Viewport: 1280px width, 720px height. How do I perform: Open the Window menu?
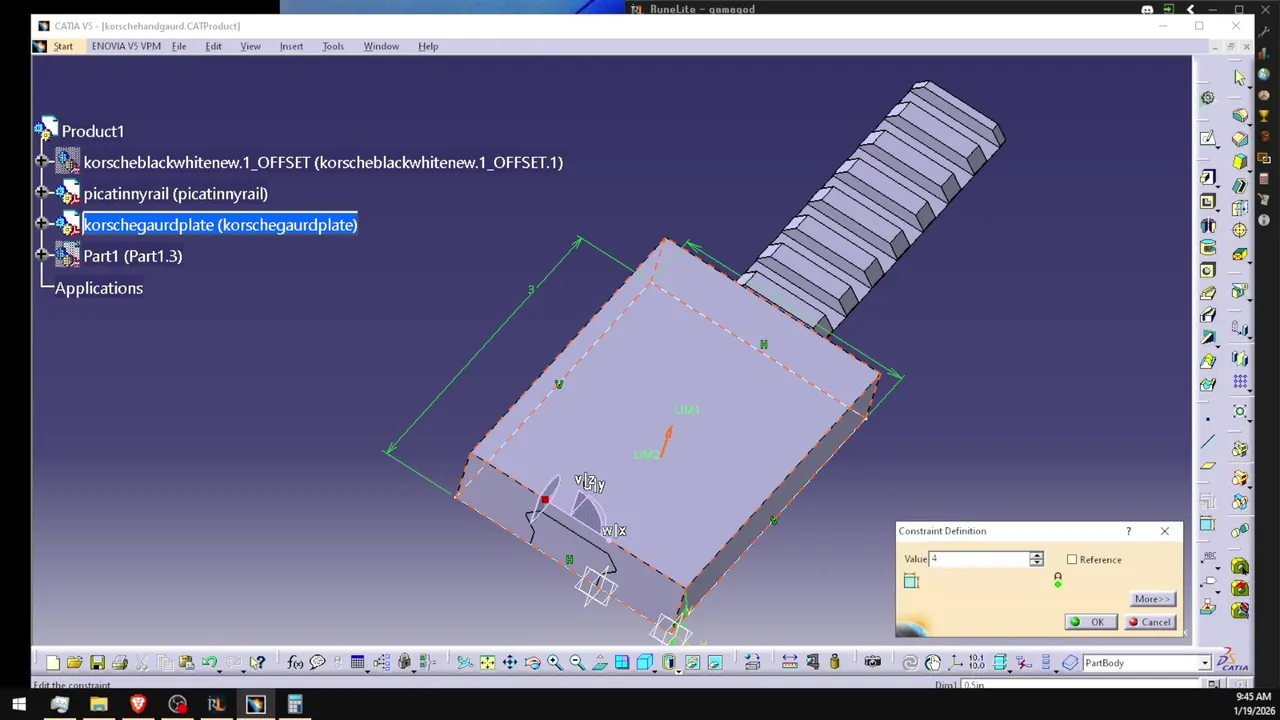pyautogui.click(x=381, y=46)
